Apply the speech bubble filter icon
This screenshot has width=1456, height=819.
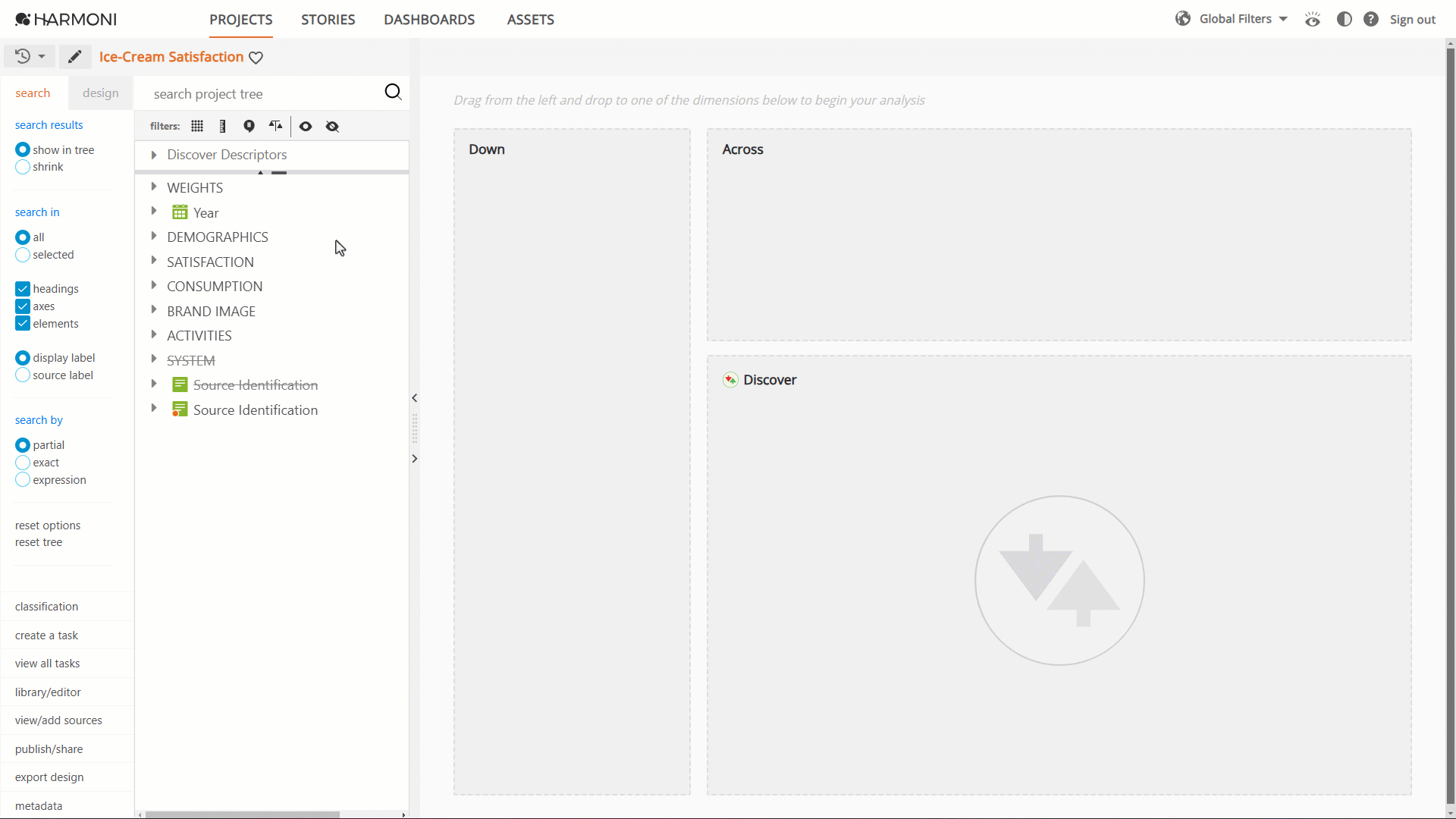249,126
